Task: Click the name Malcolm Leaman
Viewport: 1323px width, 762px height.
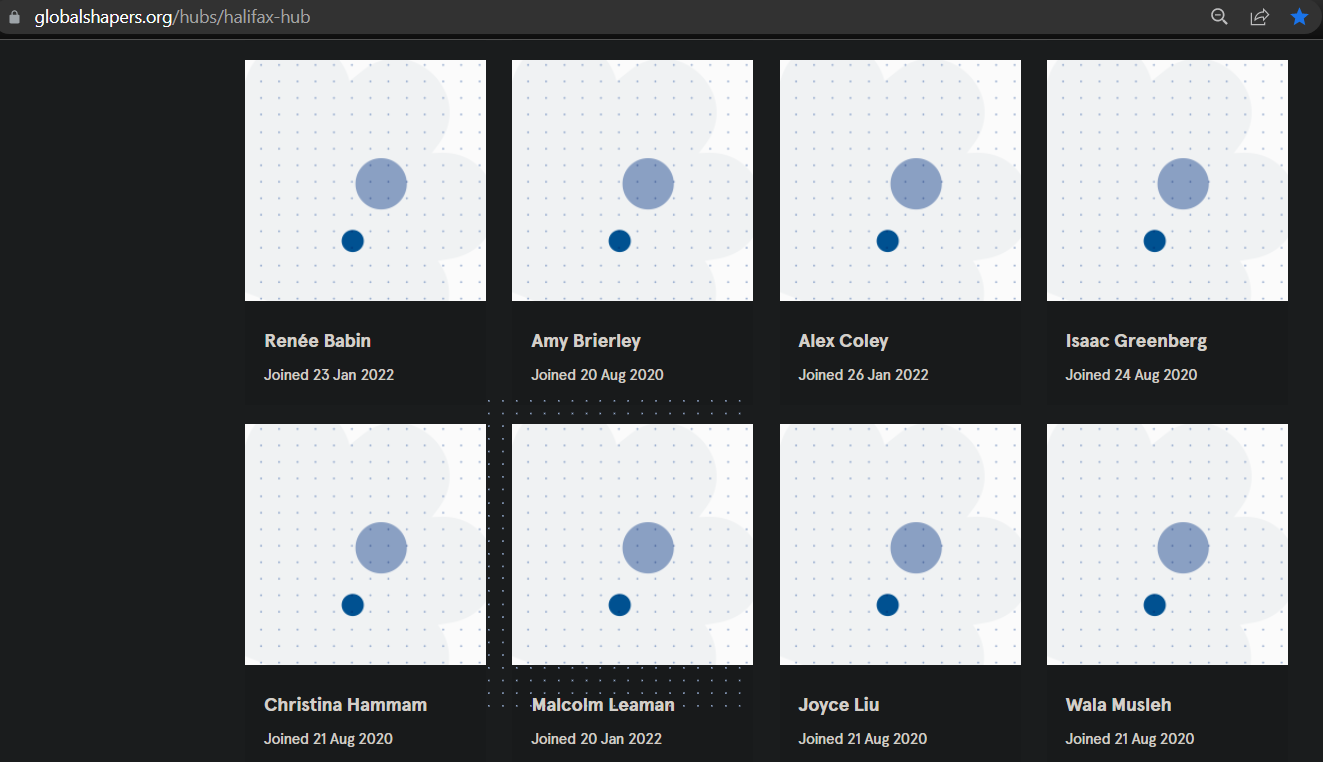Action: pyautogui.click(x=603, y=705)
